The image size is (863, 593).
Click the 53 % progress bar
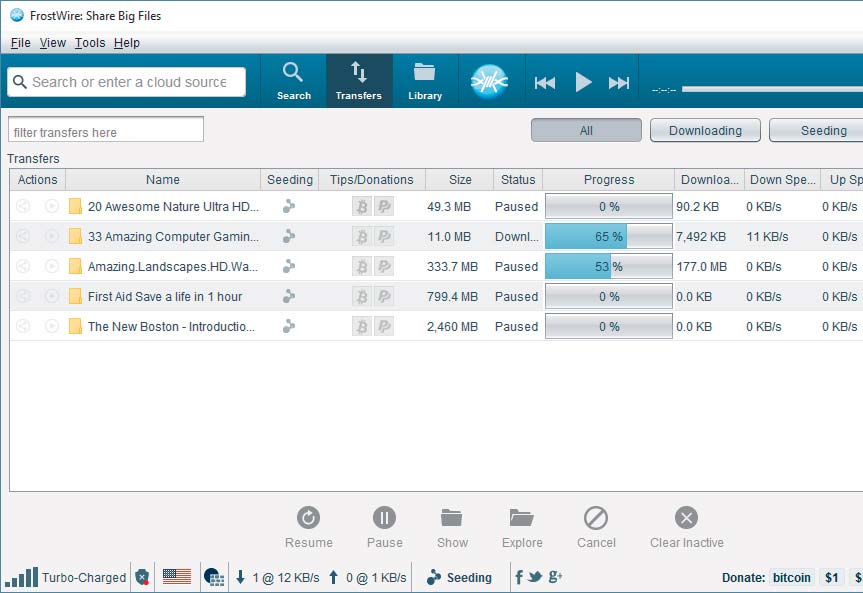609,266
